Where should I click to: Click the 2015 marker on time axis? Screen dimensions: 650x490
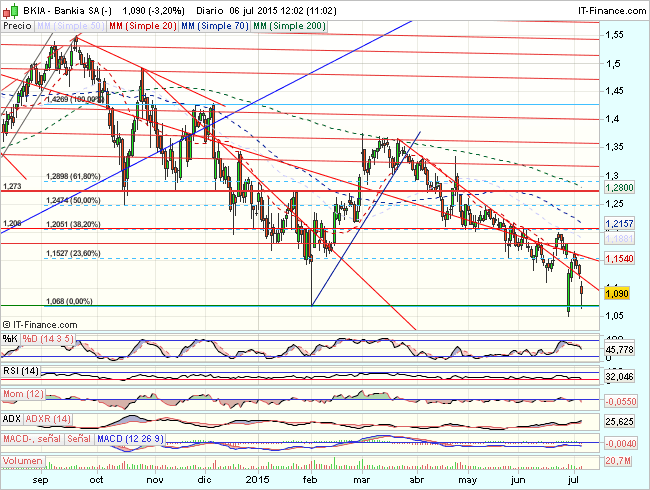tap(257, 480)
